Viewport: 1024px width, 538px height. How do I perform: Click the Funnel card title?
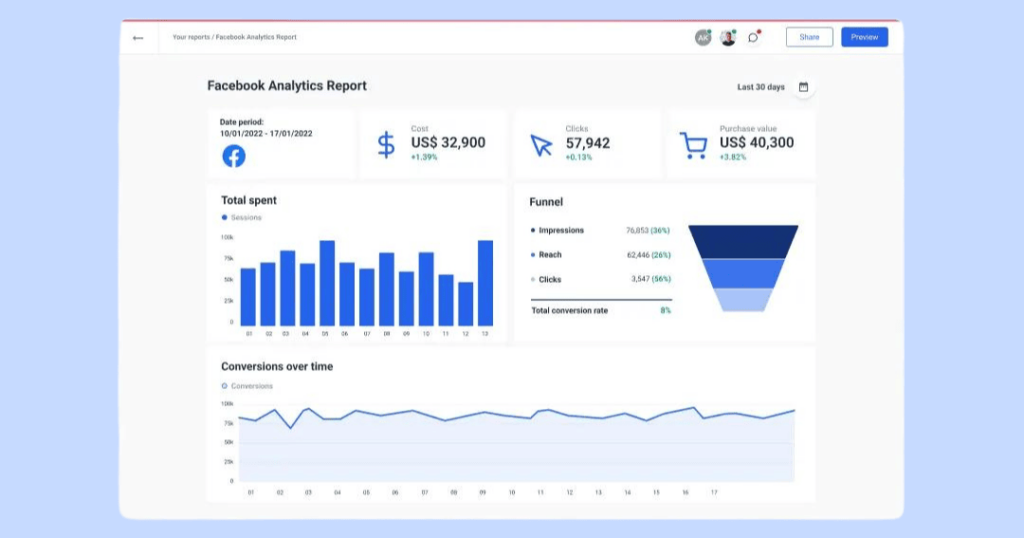tap(546, 202)
